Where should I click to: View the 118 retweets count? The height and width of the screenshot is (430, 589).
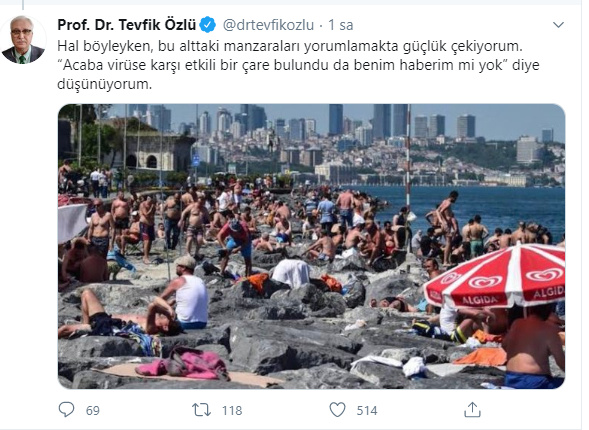(x=232, y=410)
